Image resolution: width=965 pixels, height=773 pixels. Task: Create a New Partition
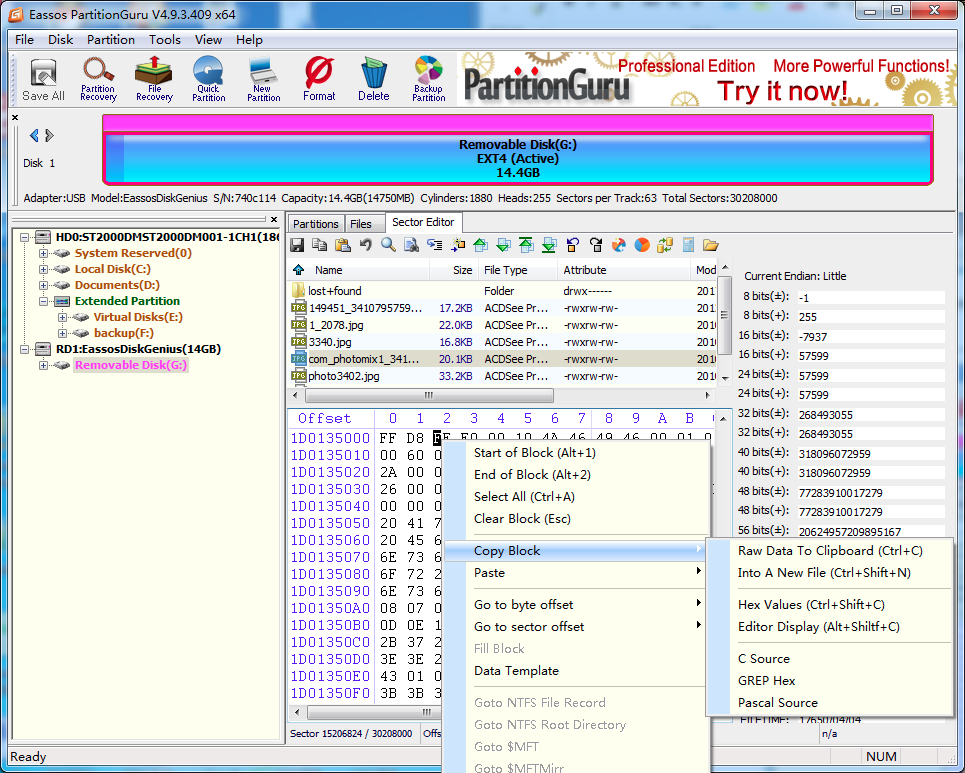[263, 79]
